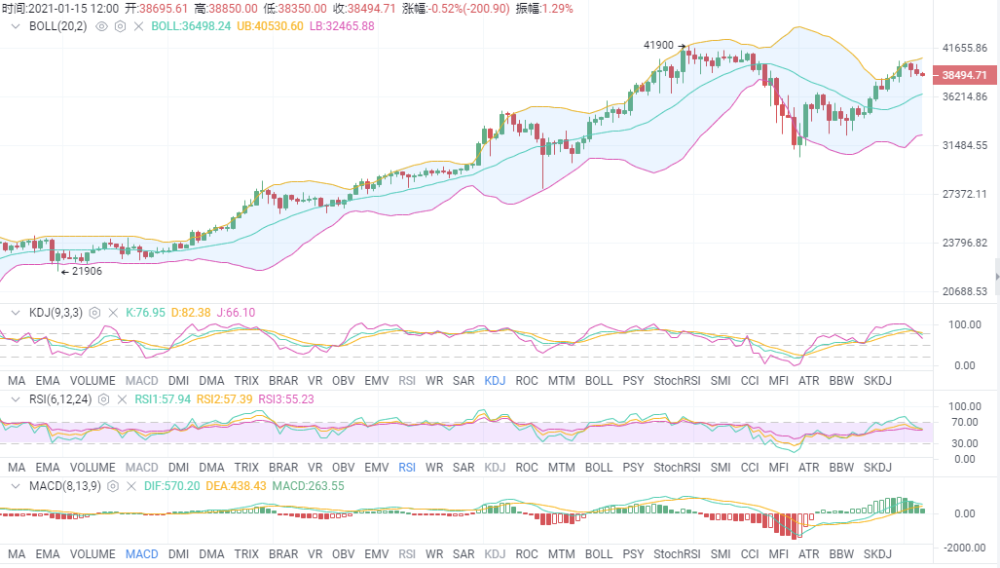Select highlighted RSI tab under the RSI chart

[407, 467]
